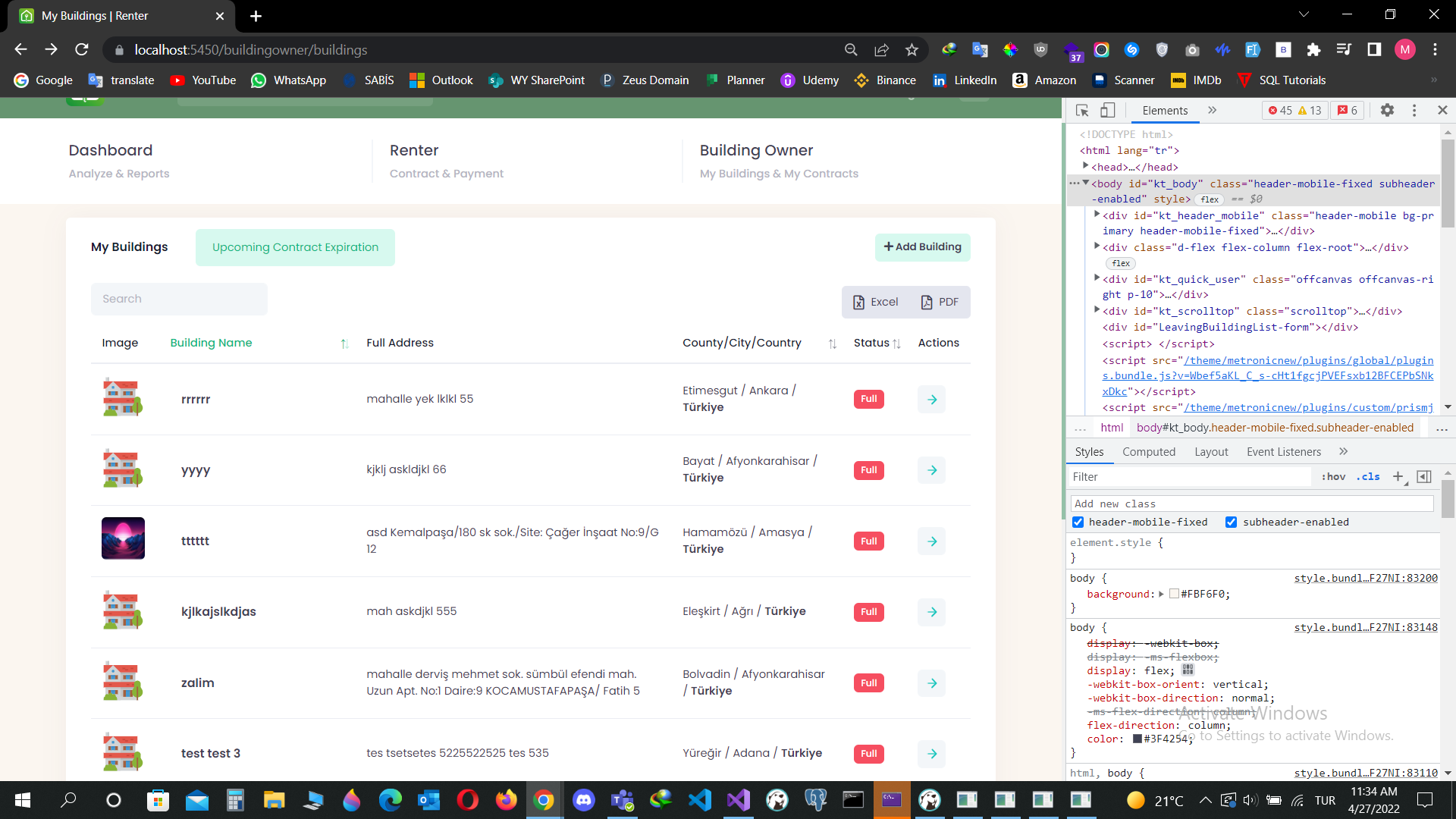Expand the head element node

pyautogui.click(x=1085, y=166)
